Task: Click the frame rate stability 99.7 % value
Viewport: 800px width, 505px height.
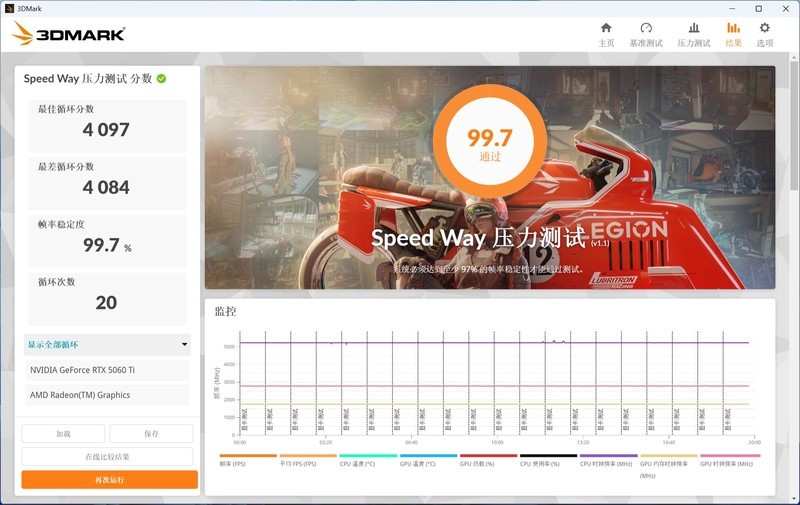Action: coord(107,245)
